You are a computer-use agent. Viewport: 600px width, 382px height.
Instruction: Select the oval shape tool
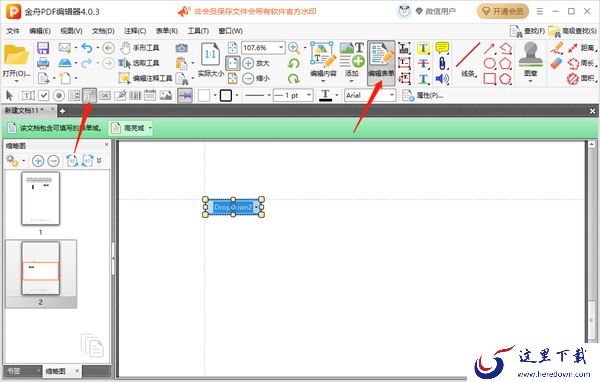(x=489, y=63)
